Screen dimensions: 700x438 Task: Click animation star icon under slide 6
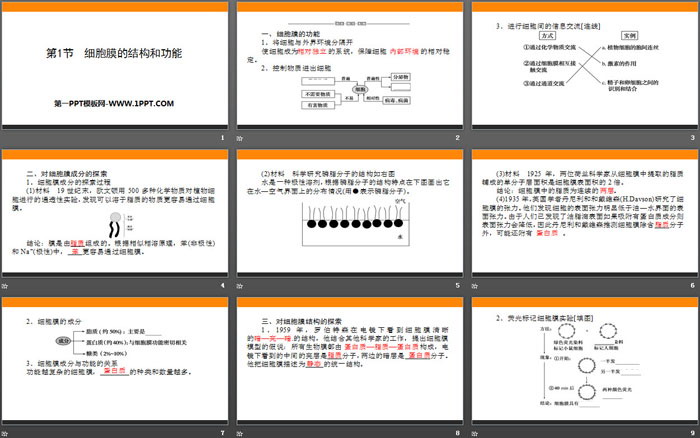coord(475,286)
